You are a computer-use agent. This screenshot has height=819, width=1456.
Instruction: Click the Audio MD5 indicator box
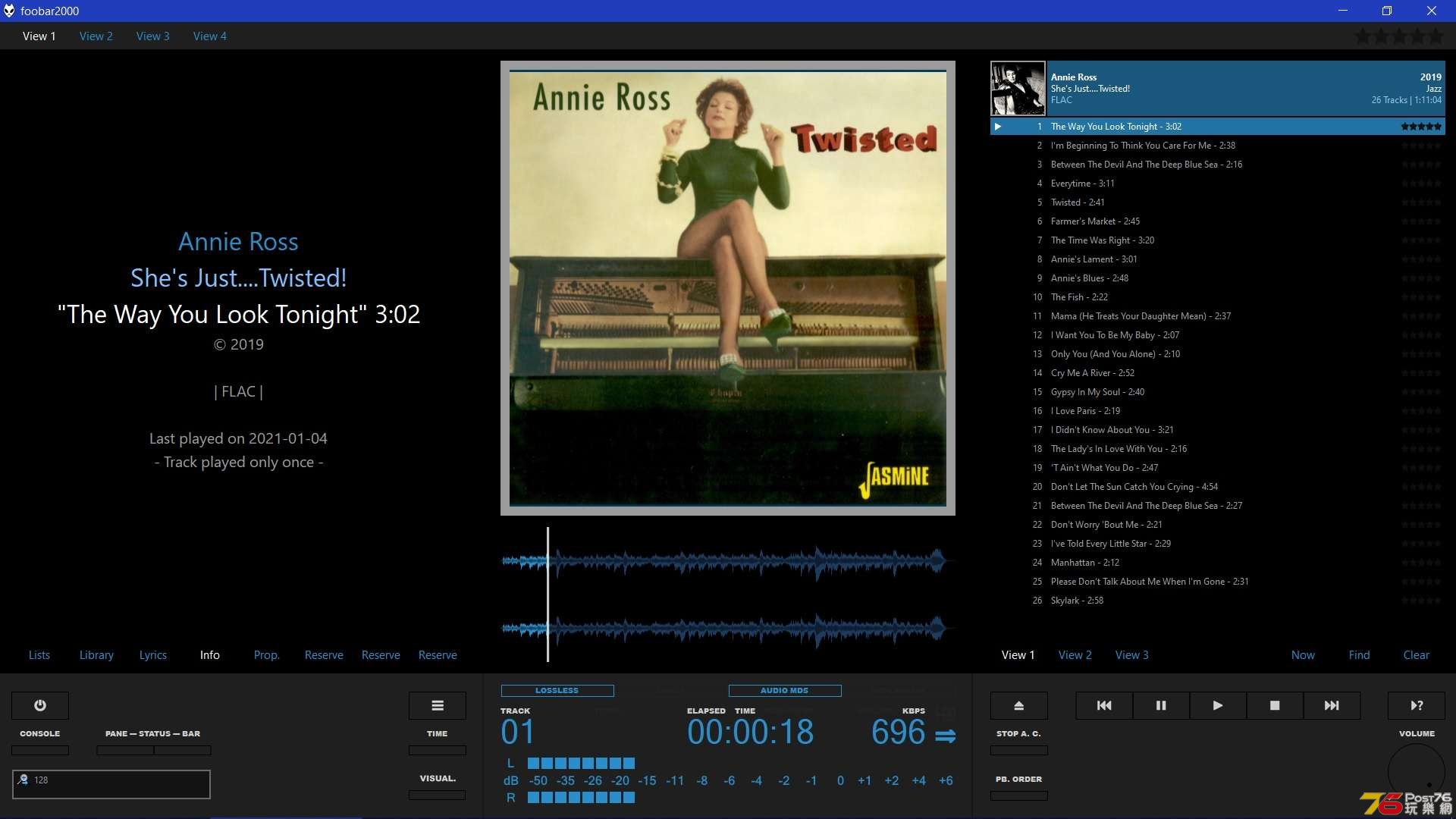[x=785, y=691]
